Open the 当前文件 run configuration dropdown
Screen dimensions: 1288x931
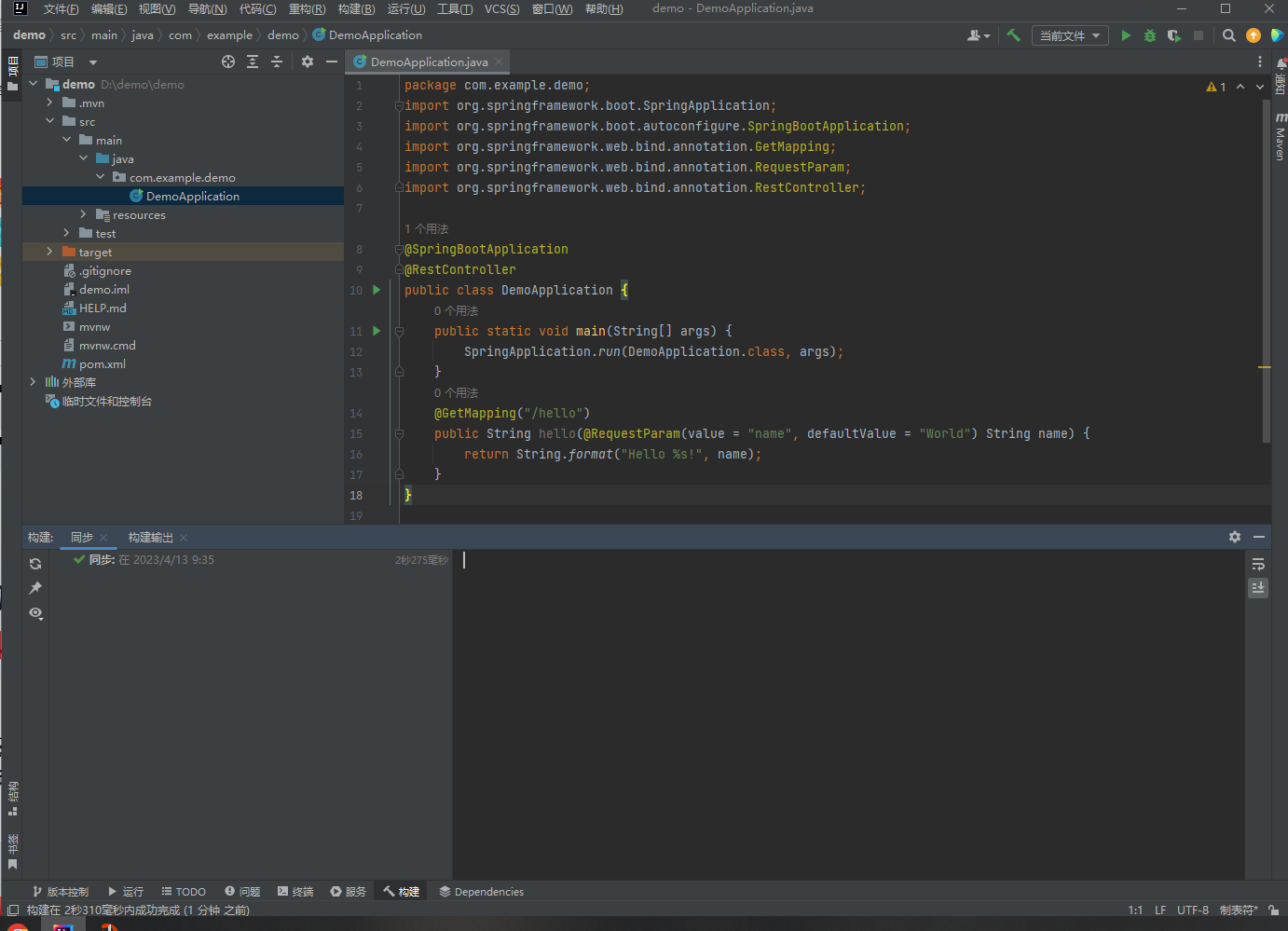(x=1069, y=35)
